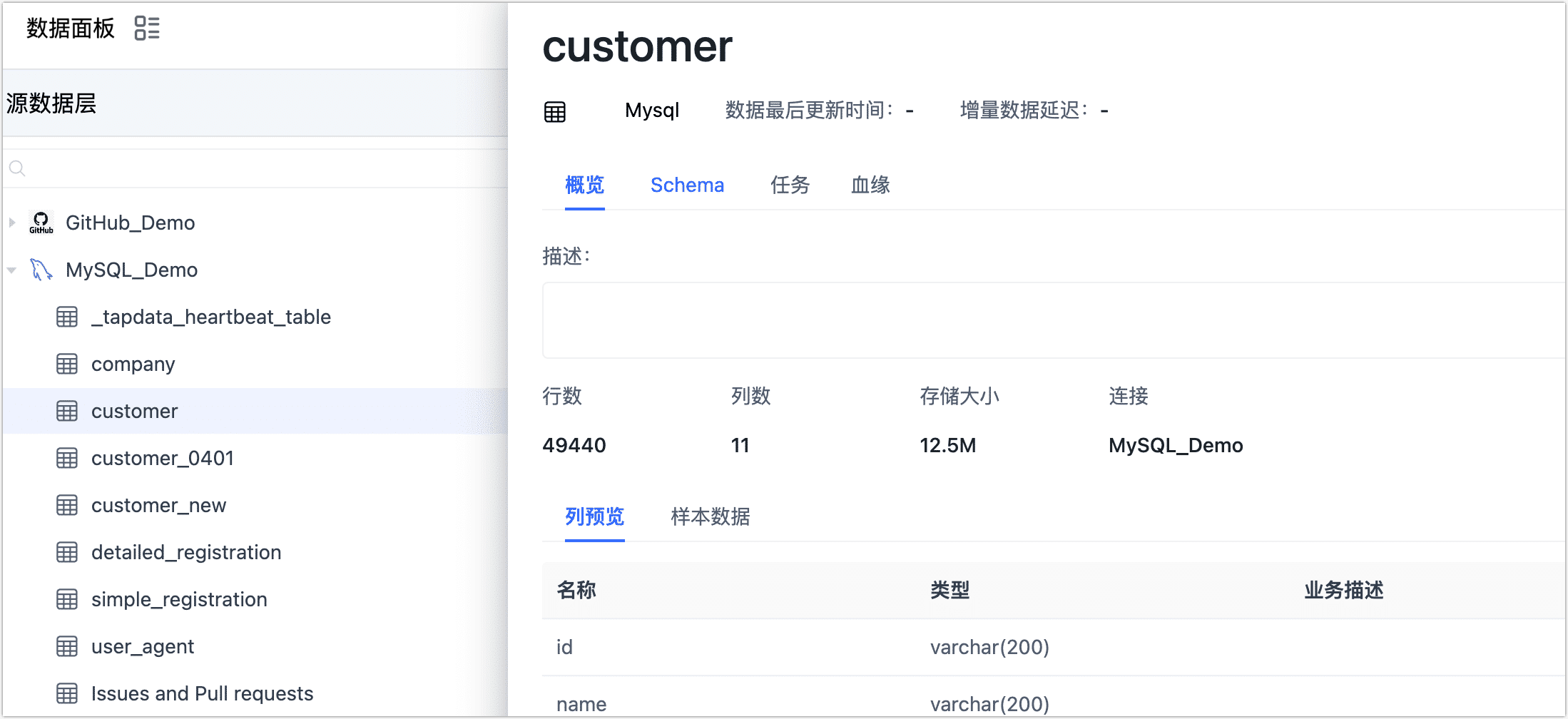Collapse the 源数据层 section header
The width and height of the screenshot is (1568, 719).
(51, 103)
